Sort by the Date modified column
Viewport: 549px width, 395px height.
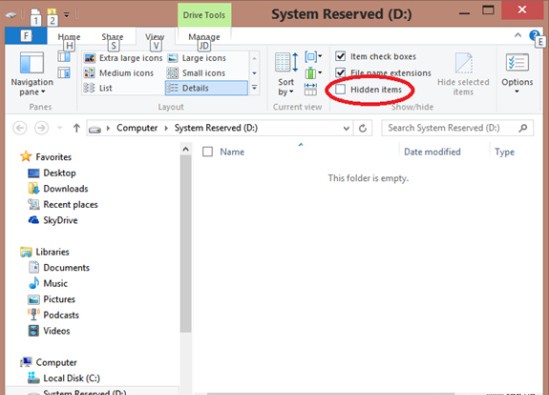432,152
